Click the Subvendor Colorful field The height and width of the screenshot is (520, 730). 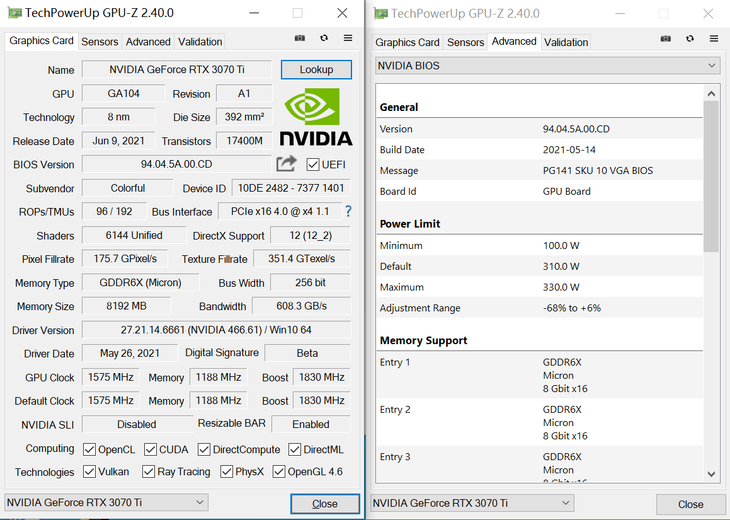pos(128,188)
